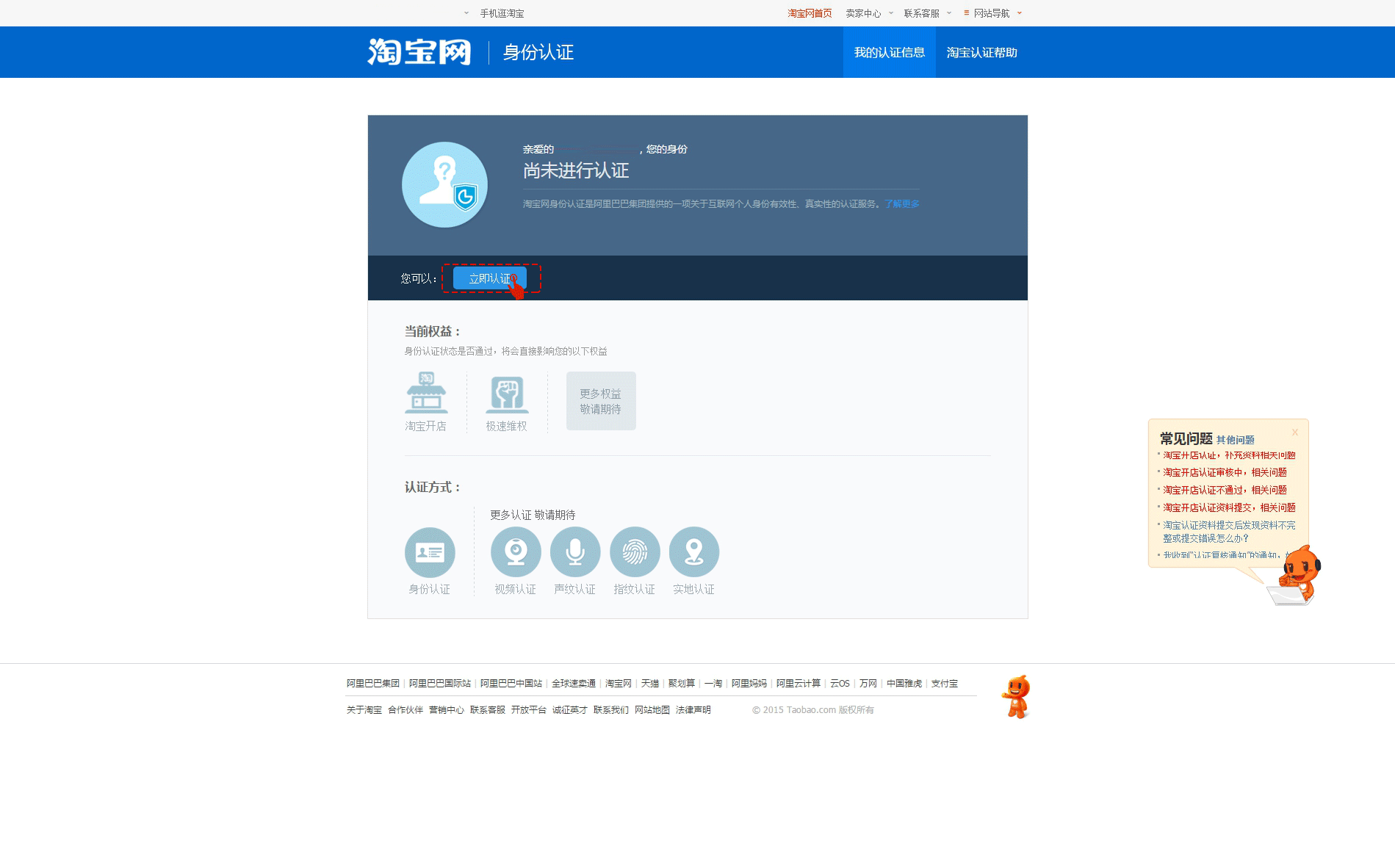Open 阿里妈妈 footer link
This screenshot has height=868, width=1395.
click(x=749, y=683)
